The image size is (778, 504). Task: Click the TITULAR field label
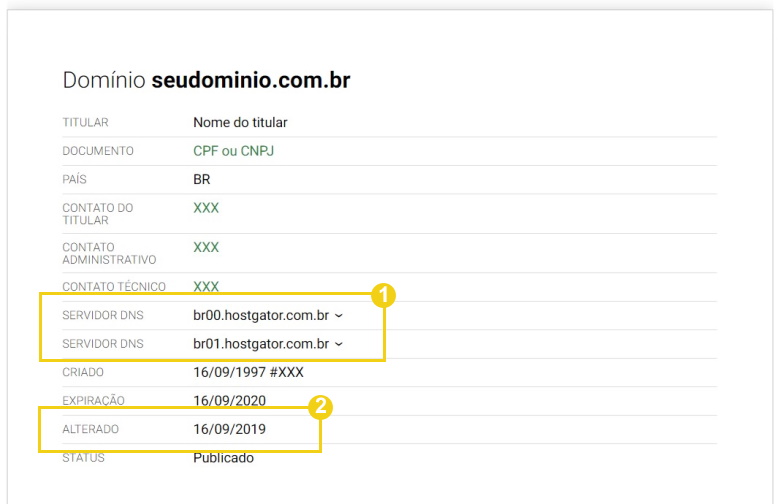click(85, 123)
